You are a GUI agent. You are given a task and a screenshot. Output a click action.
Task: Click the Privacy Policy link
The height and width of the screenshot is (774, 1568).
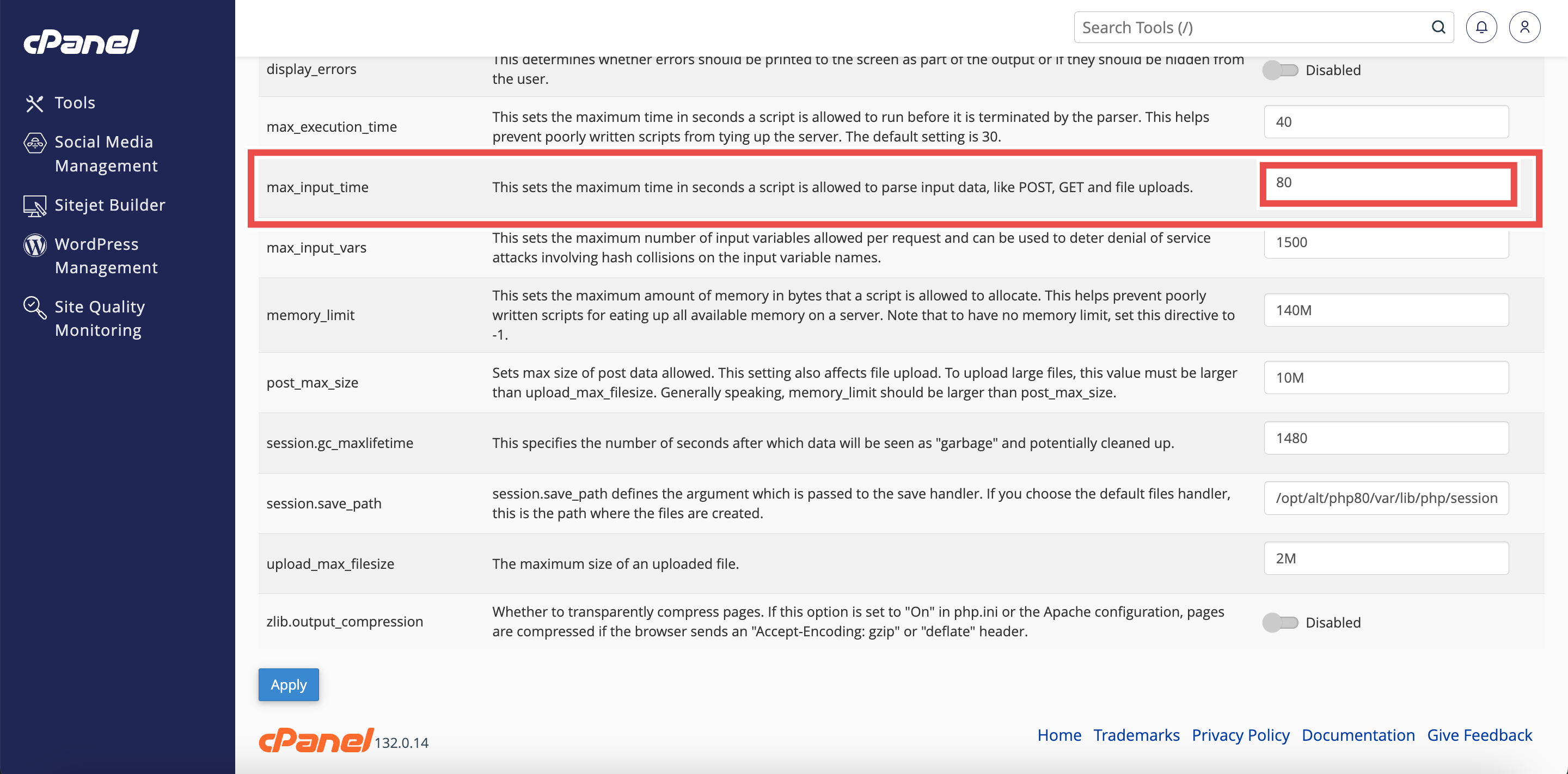(1241, 735)
